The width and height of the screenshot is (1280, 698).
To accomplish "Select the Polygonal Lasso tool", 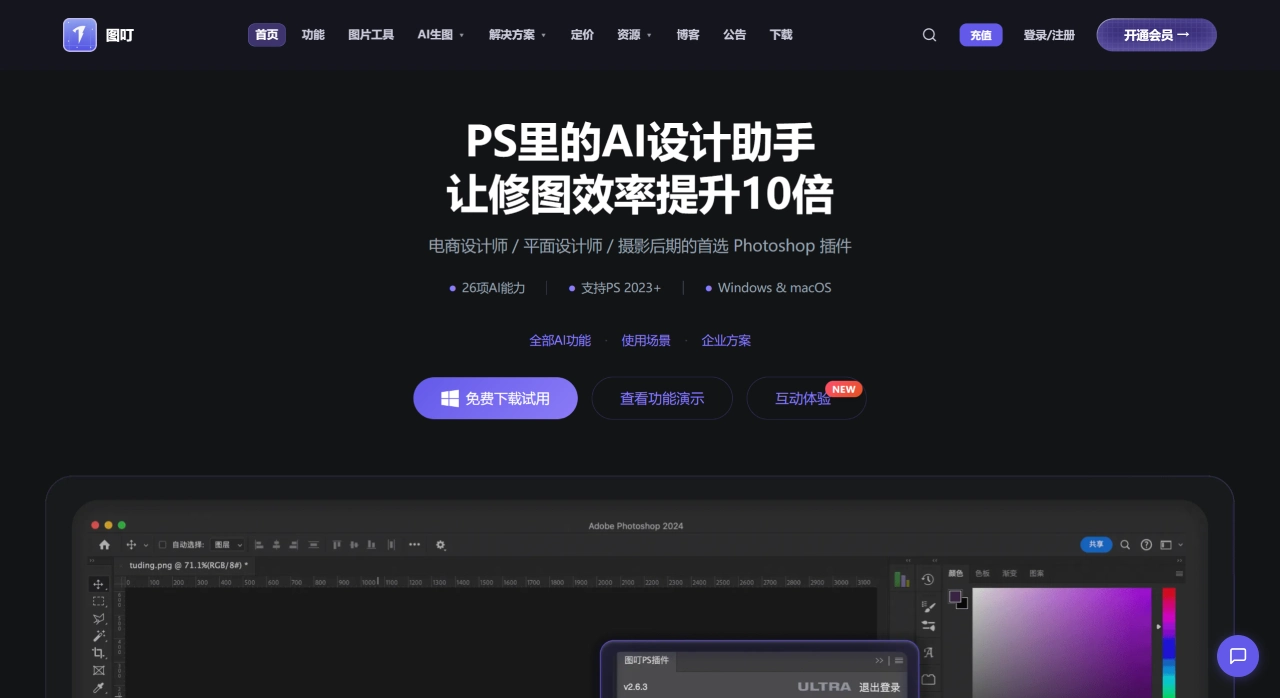I will pyautogui.click(x=98, y=619).
